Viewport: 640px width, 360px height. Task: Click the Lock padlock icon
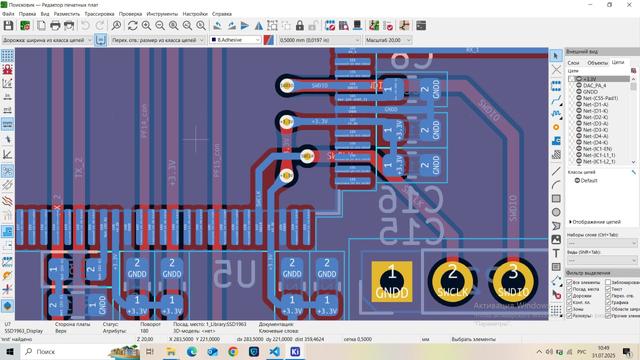[x=300, y=26]
